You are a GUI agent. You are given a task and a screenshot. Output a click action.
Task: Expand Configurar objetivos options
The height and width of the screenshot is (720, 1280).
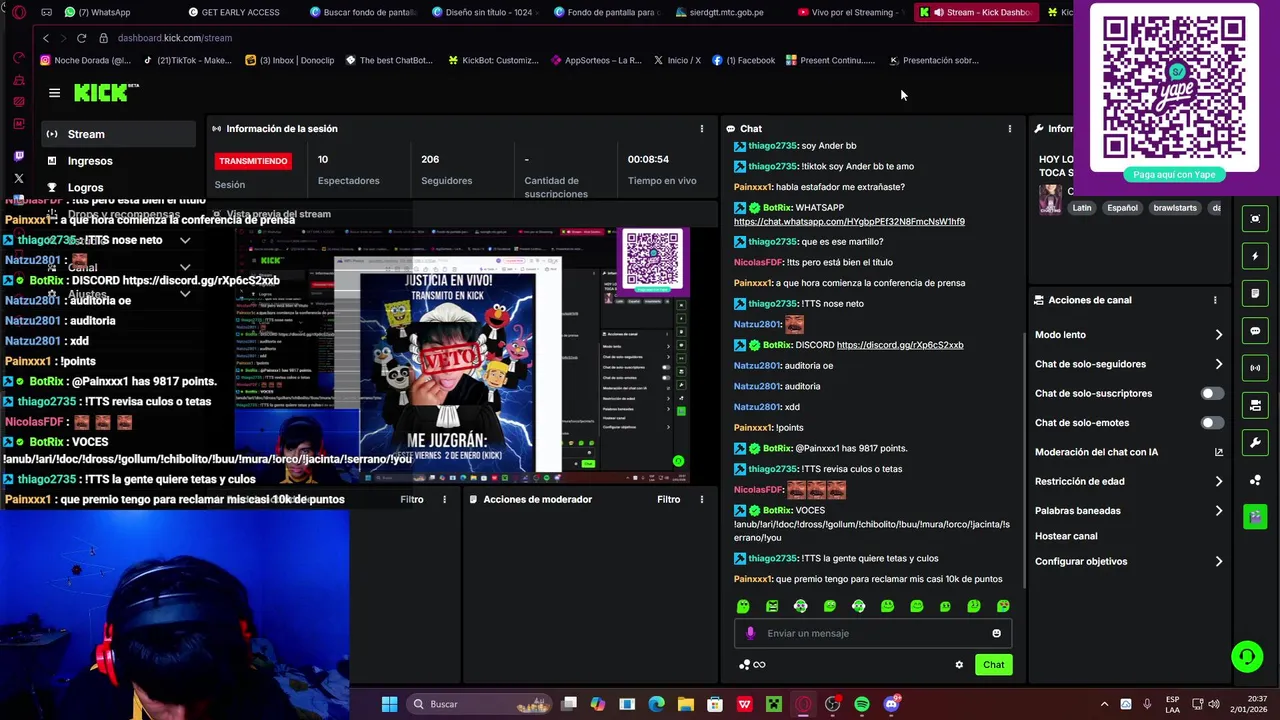click(x=1218, y=561)
